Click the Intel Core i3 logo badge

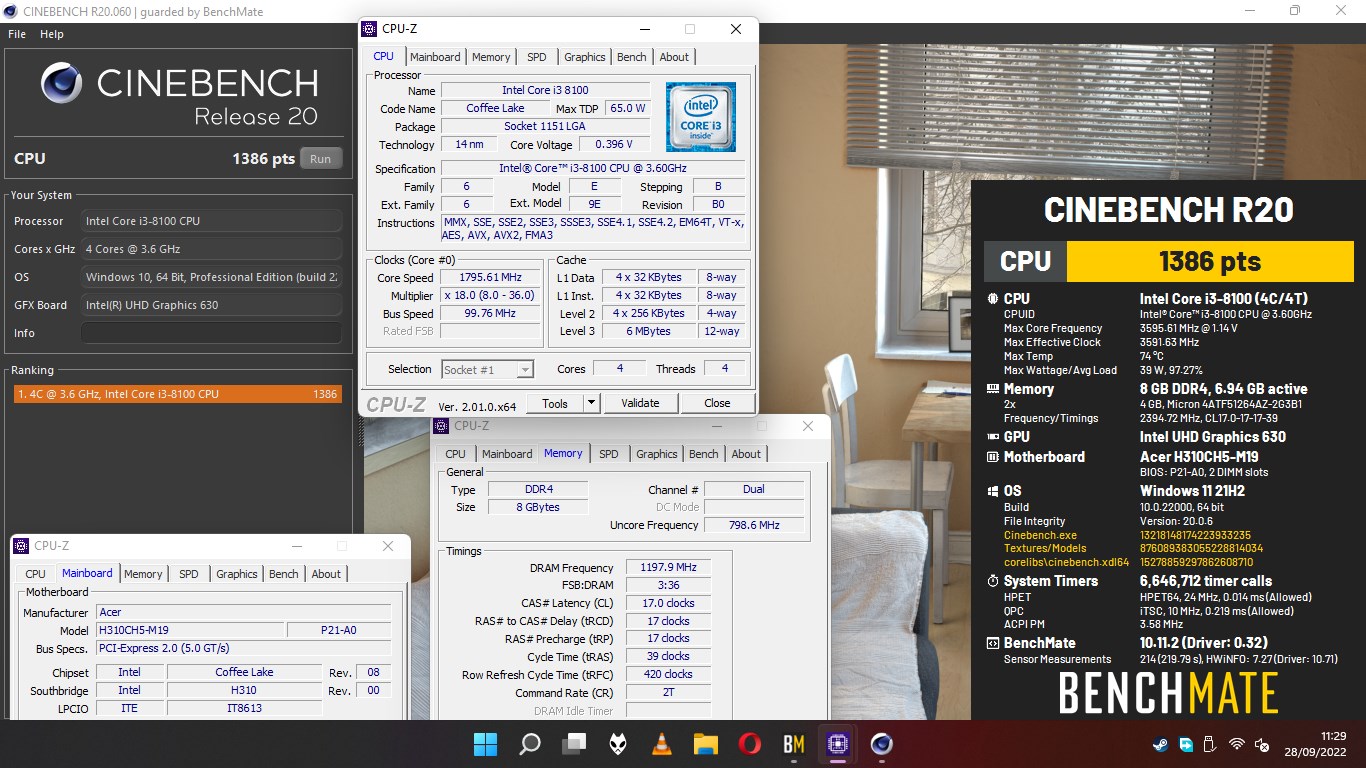tap(701, 117)
